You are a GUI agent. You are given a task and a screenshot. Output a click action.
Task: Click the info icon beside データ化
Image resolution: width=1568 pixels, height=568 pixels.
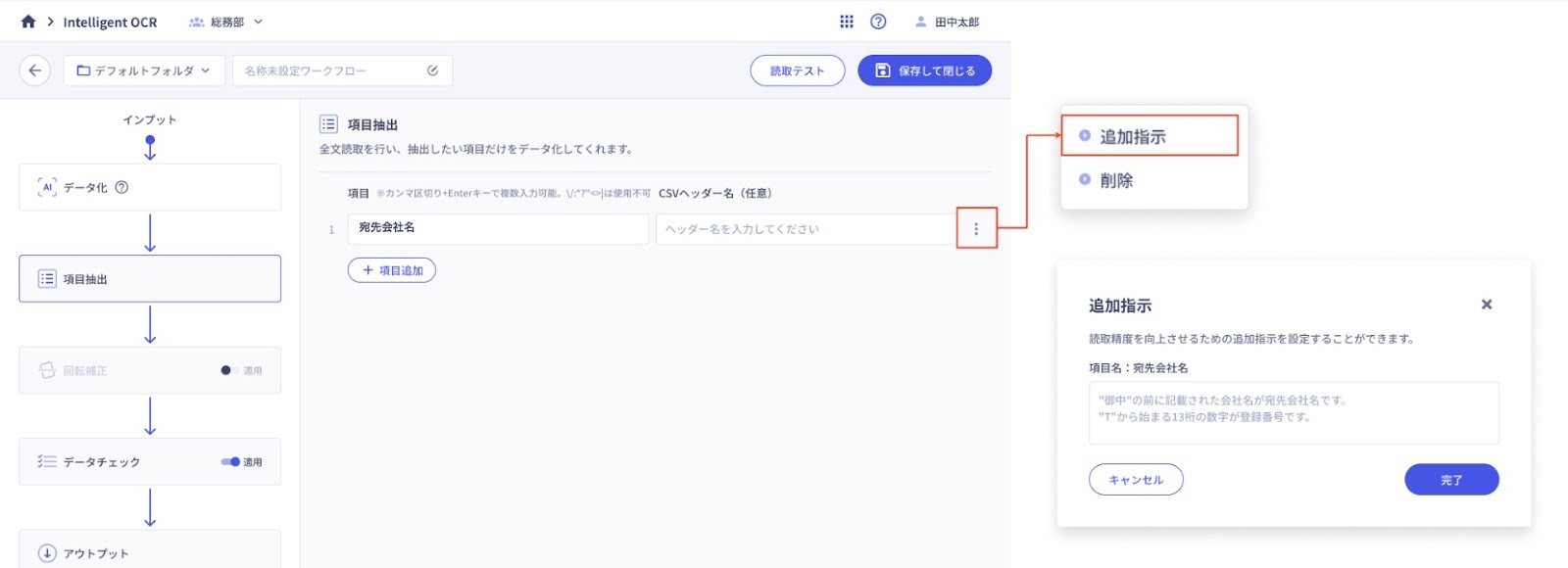click(x=122, y=187)
